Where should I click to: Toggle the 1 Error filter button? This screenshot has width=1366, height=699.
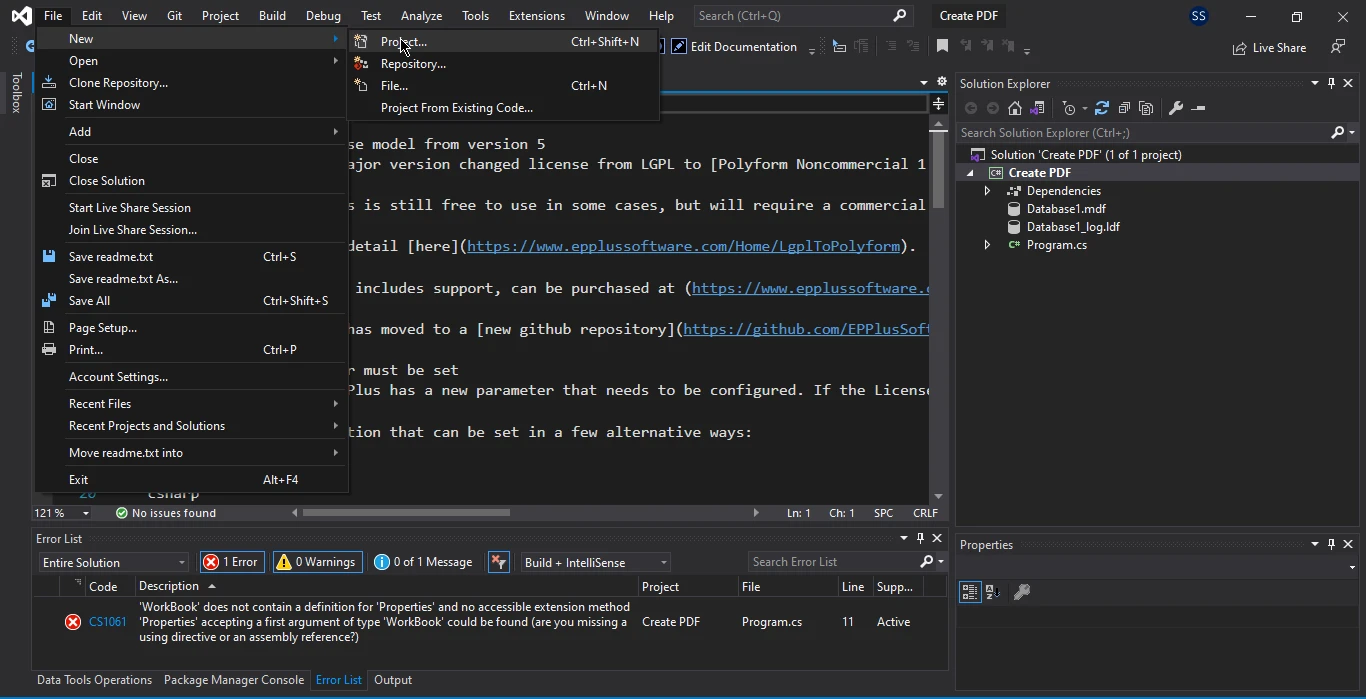point(231,562)
